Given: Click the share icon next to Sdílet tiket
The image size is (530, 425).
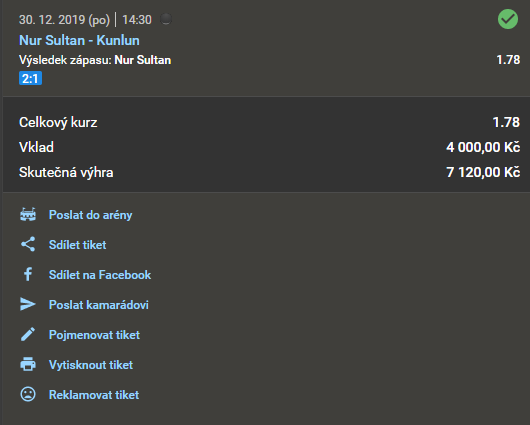Looking at the screenshot, I should 28,244.
